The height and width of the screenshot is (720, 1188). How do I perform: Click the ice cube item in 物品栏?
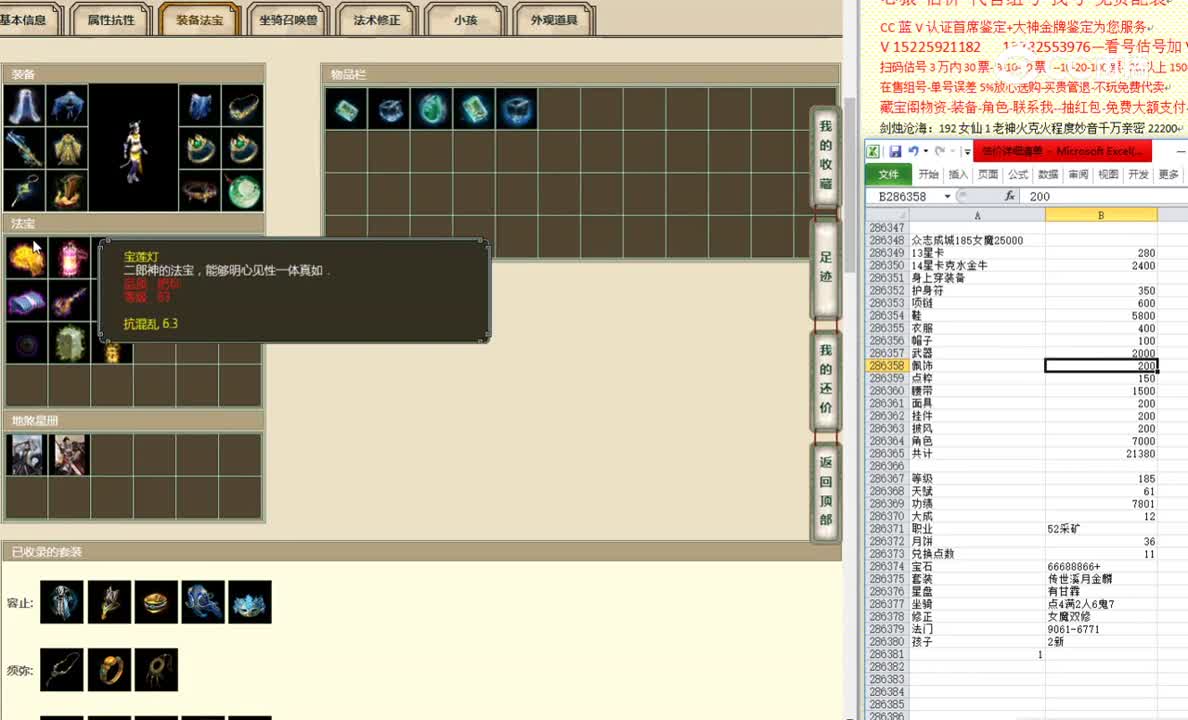coord(389,109)
